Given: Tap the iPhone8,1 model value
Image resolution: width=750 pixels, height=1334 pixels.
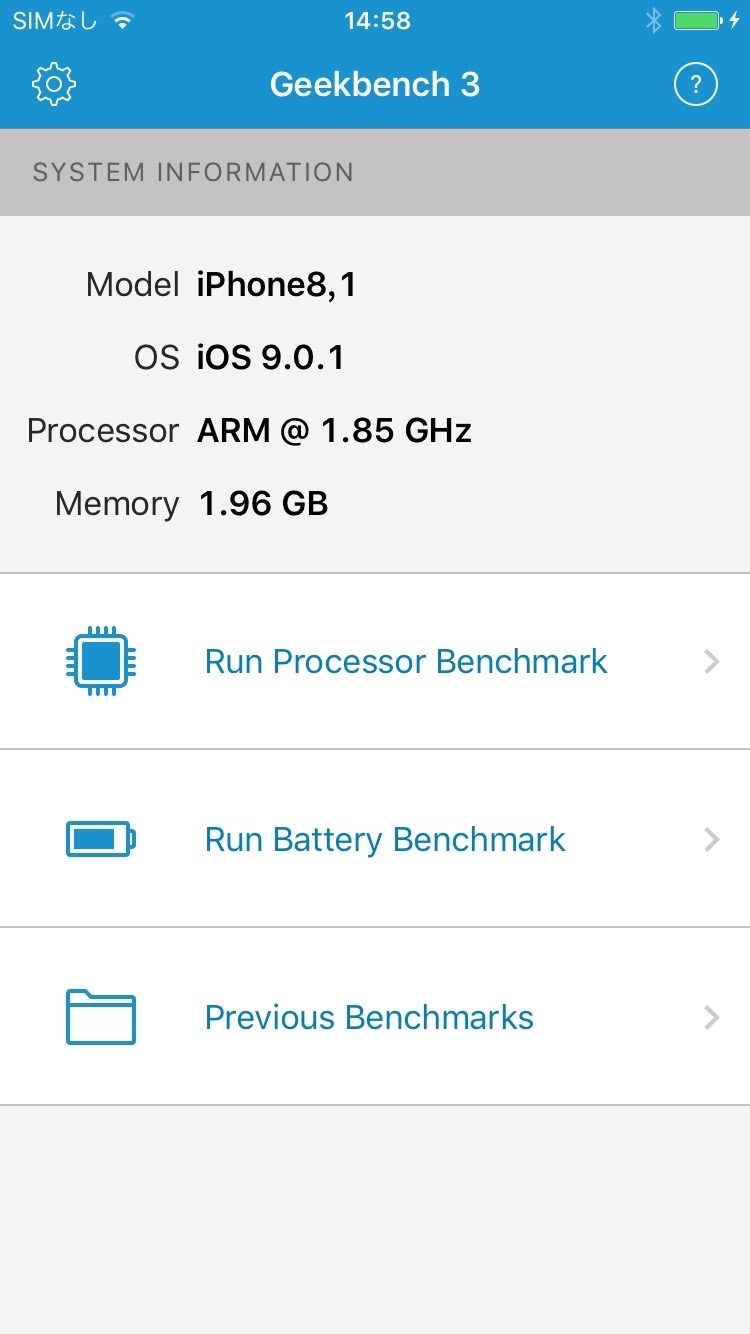Looking at the screenshot, I should coord(277,285).
